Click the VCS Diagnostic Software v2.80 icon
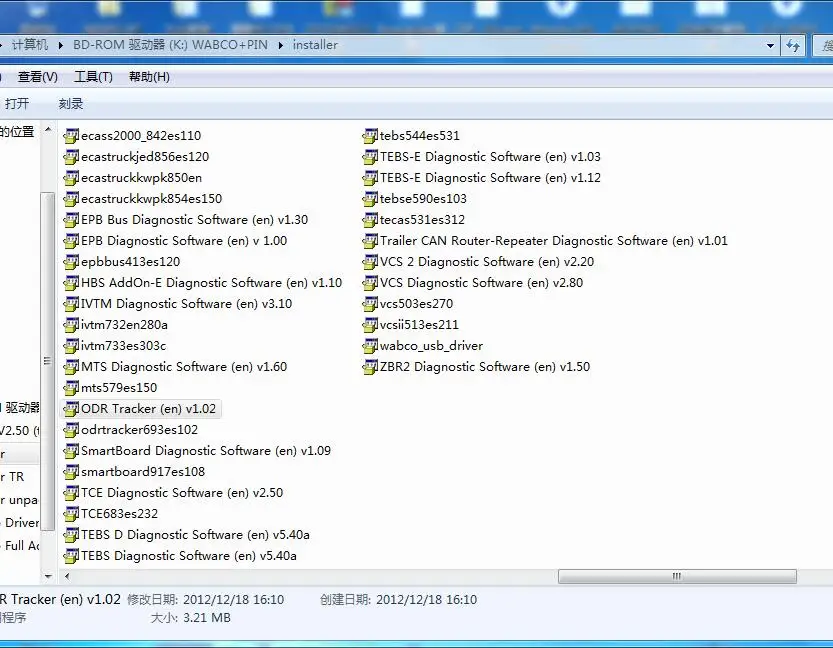833x648 pixels. tap(370, 283)
